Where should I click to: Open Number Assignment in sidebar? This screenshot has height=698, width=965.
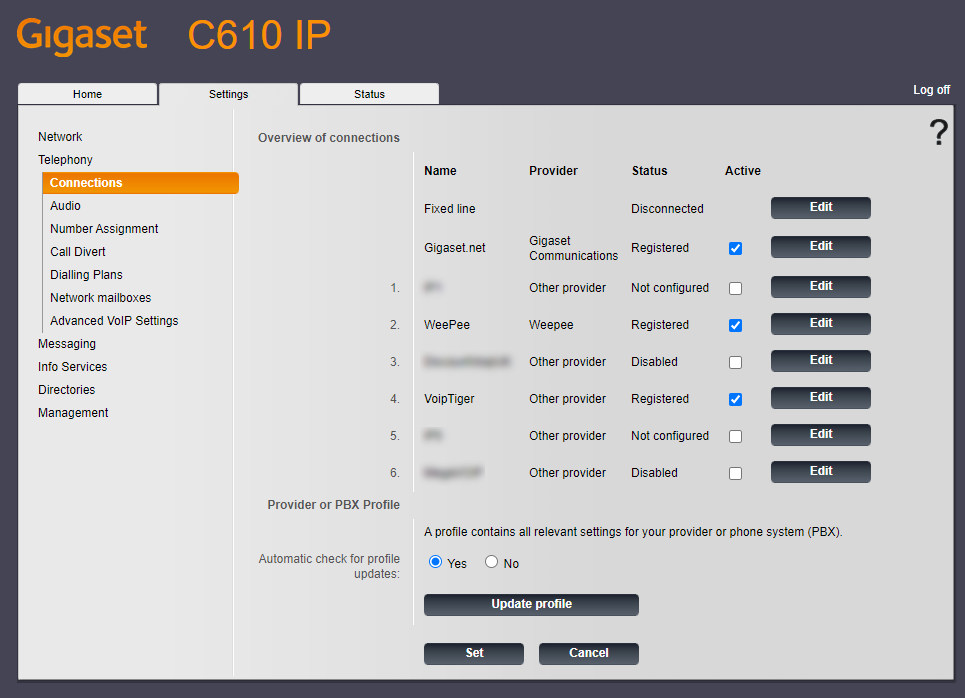tap(104, 228)
